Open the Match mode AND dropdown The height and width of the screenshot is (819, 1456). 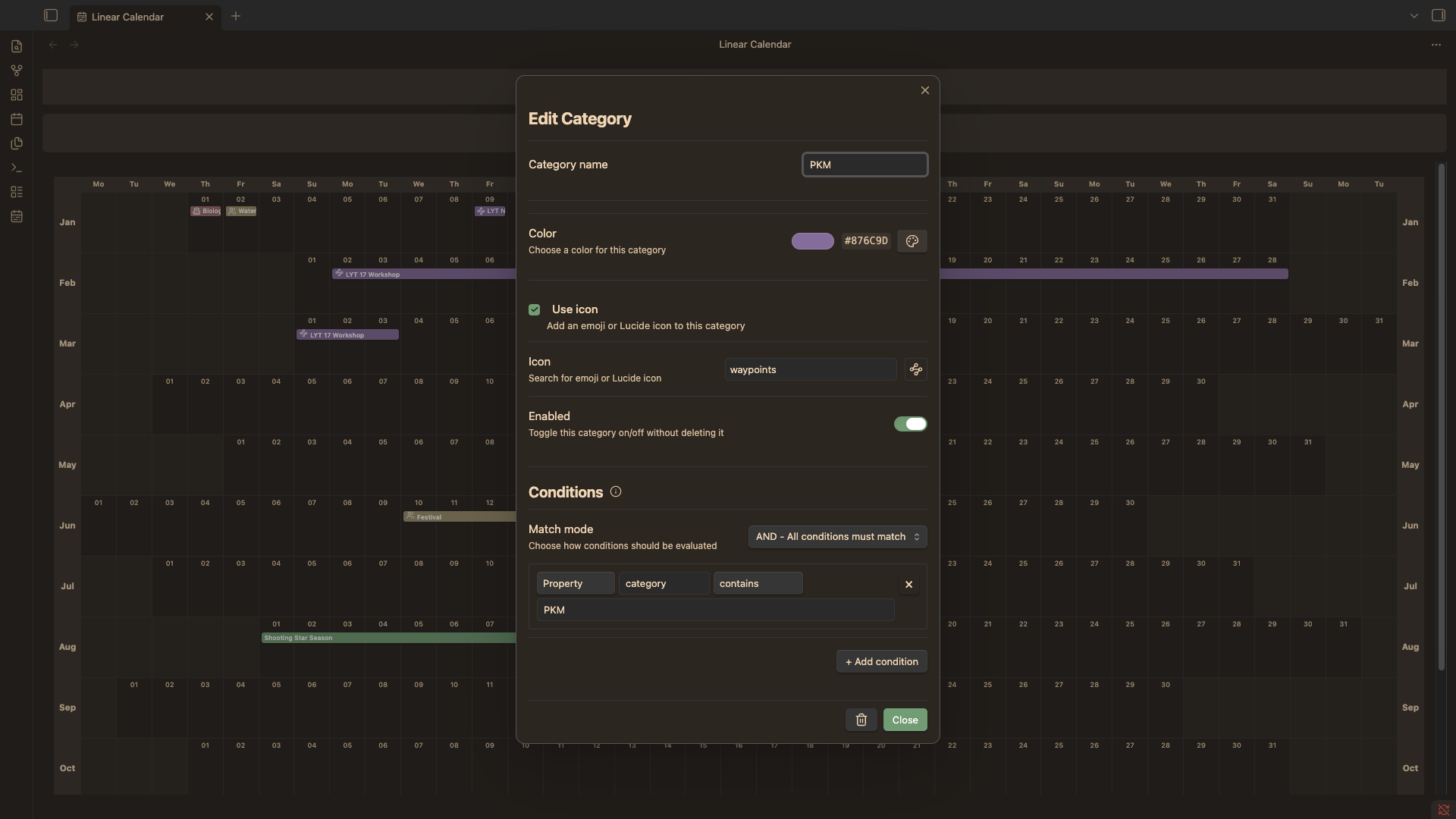837,537
